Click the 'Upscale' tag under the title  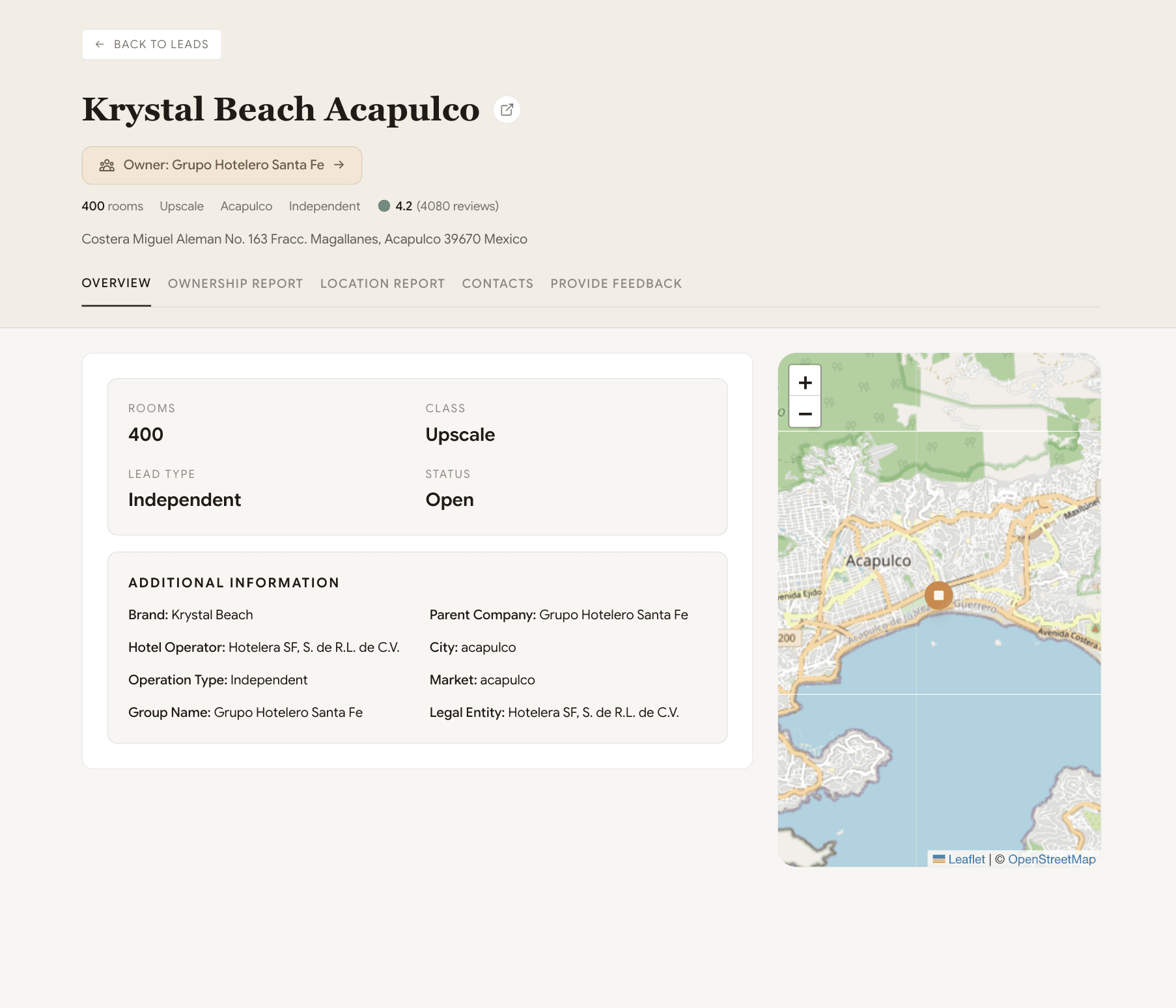coord(182,206)
